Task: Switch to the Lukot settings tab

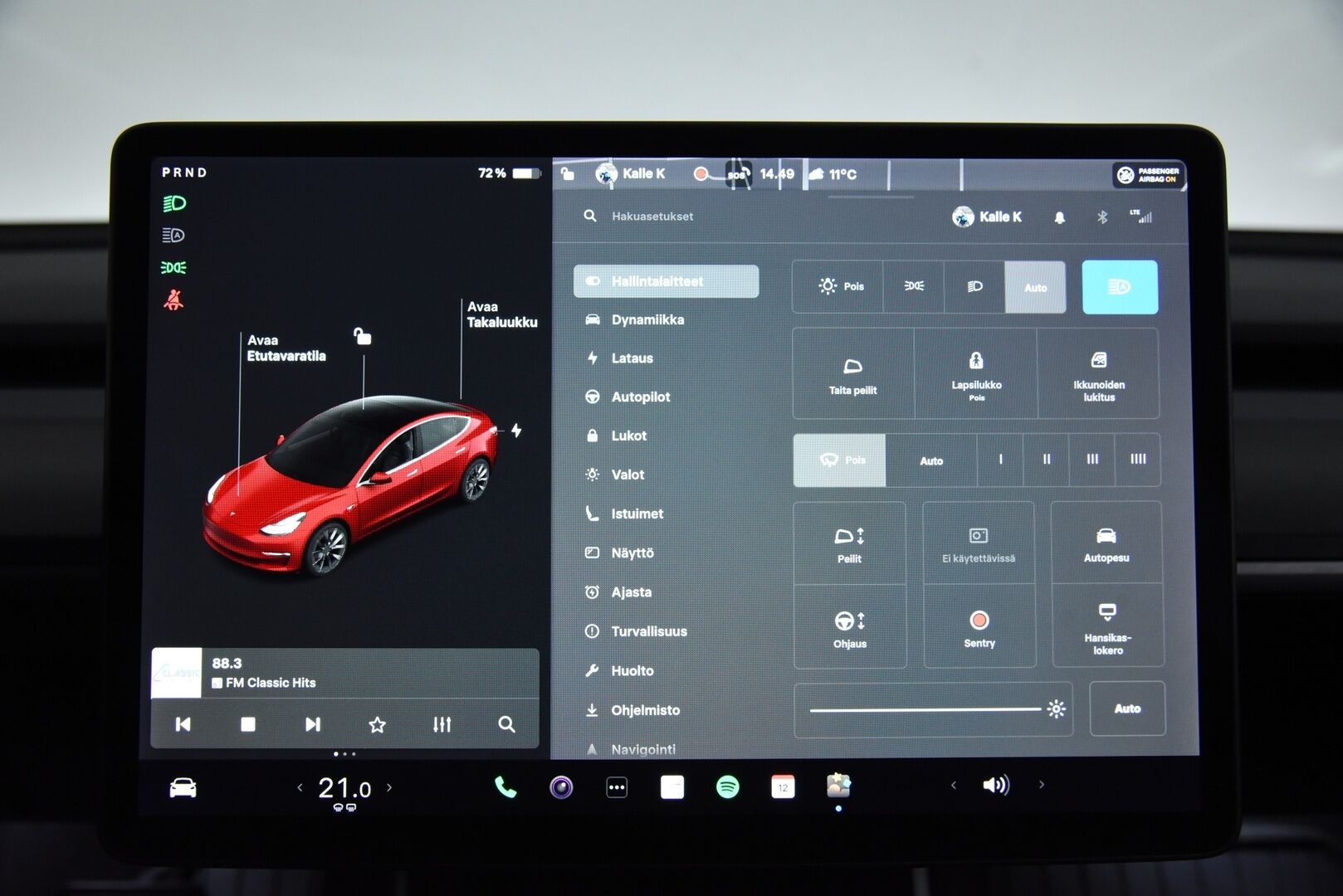Action: tap(631, 436)
